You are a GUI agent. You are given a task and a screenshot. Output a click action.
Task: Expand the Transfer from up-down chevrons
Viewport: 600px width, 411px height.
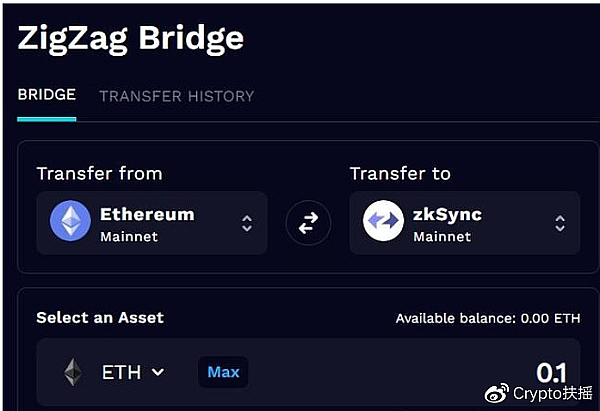[247, 223]
